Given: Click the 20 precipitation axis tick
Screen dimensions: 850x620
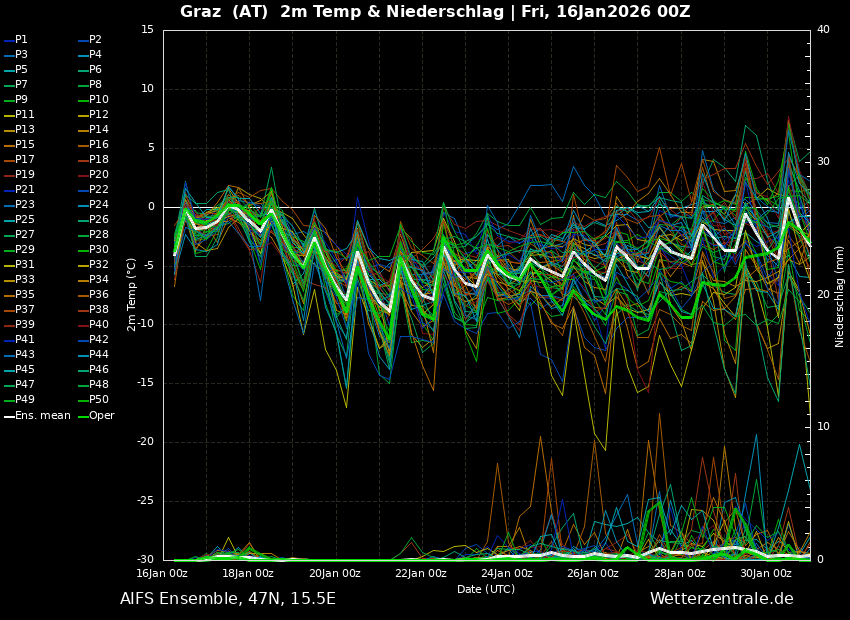Looking at the screenshot, I should coord(823,294).
